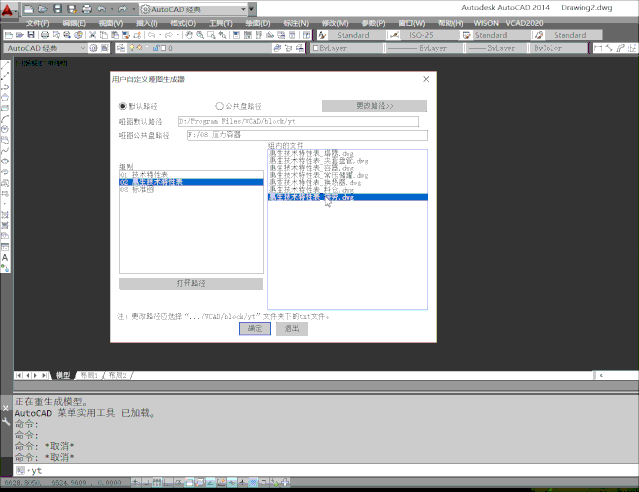Click the Redo arrow in quick access toolbar

click(x=122, y=9)
